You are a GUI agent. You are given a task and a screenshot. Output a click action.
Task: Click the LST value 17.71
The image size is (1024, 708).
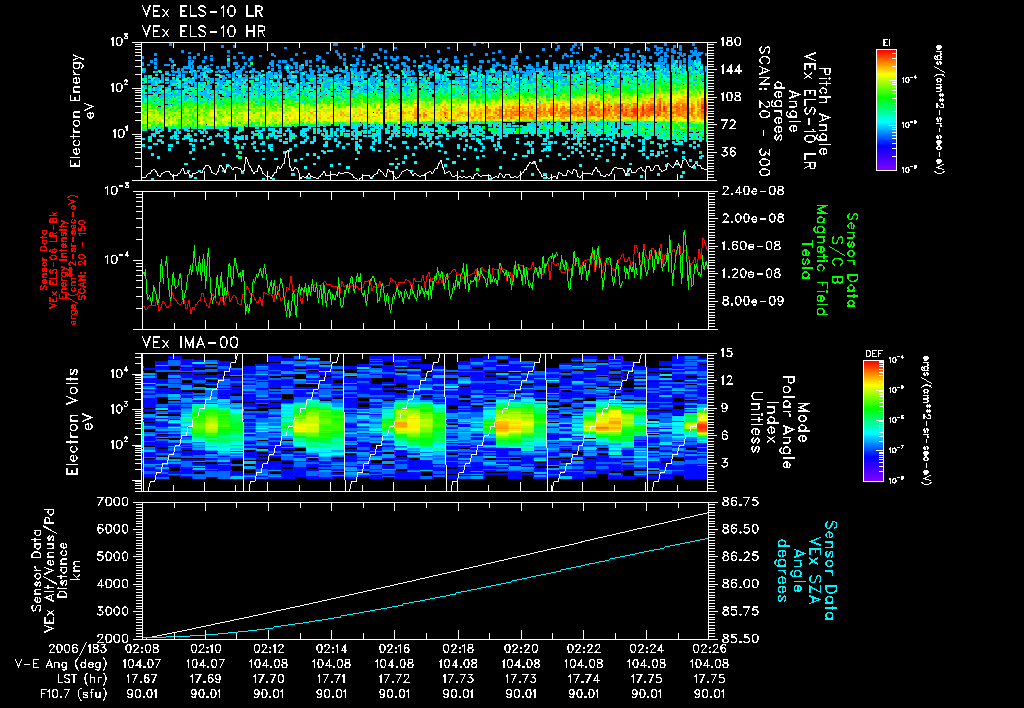(x=331, y=679)
